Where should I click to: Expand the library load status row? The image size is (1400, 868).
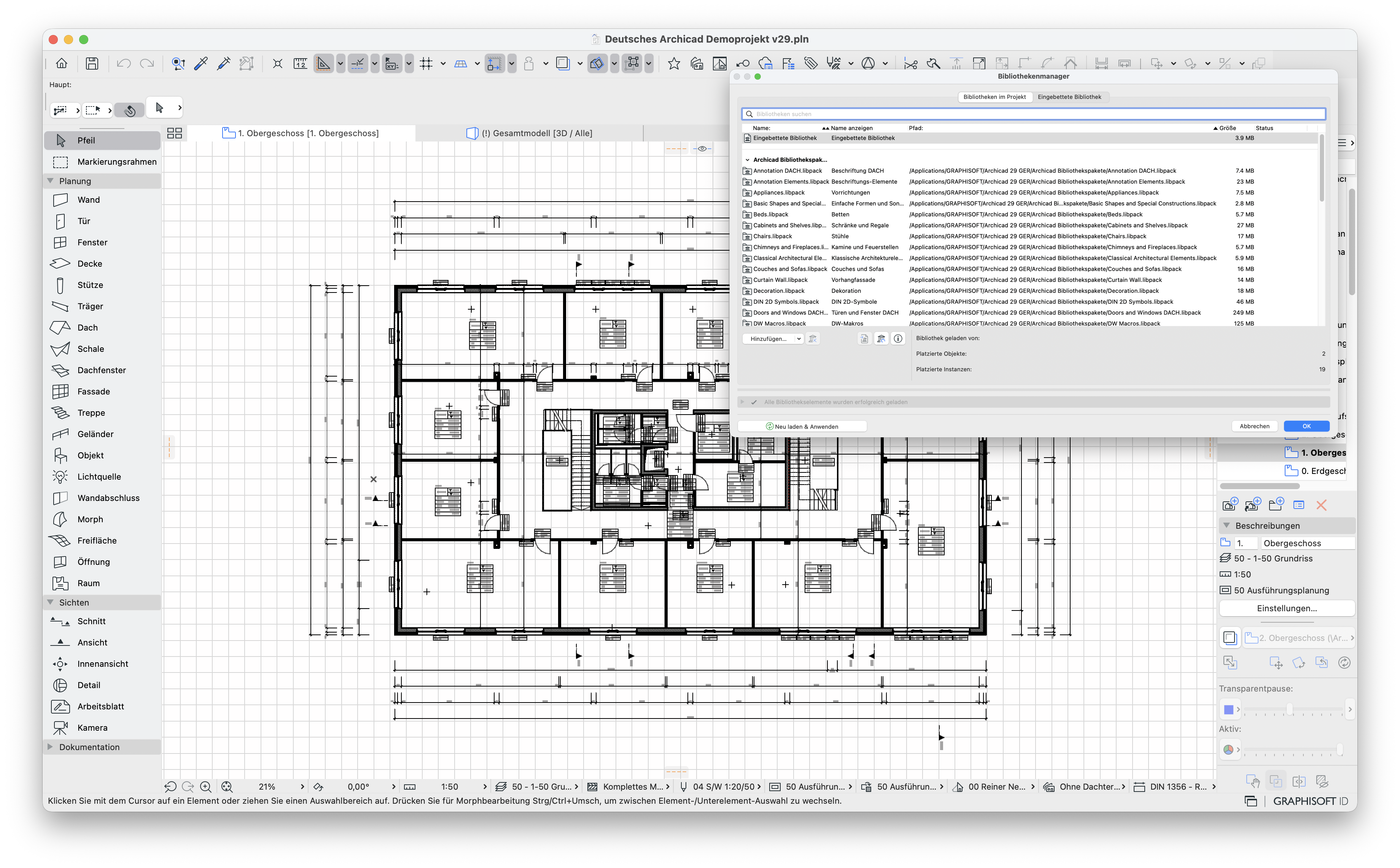(x=742, y=402)
